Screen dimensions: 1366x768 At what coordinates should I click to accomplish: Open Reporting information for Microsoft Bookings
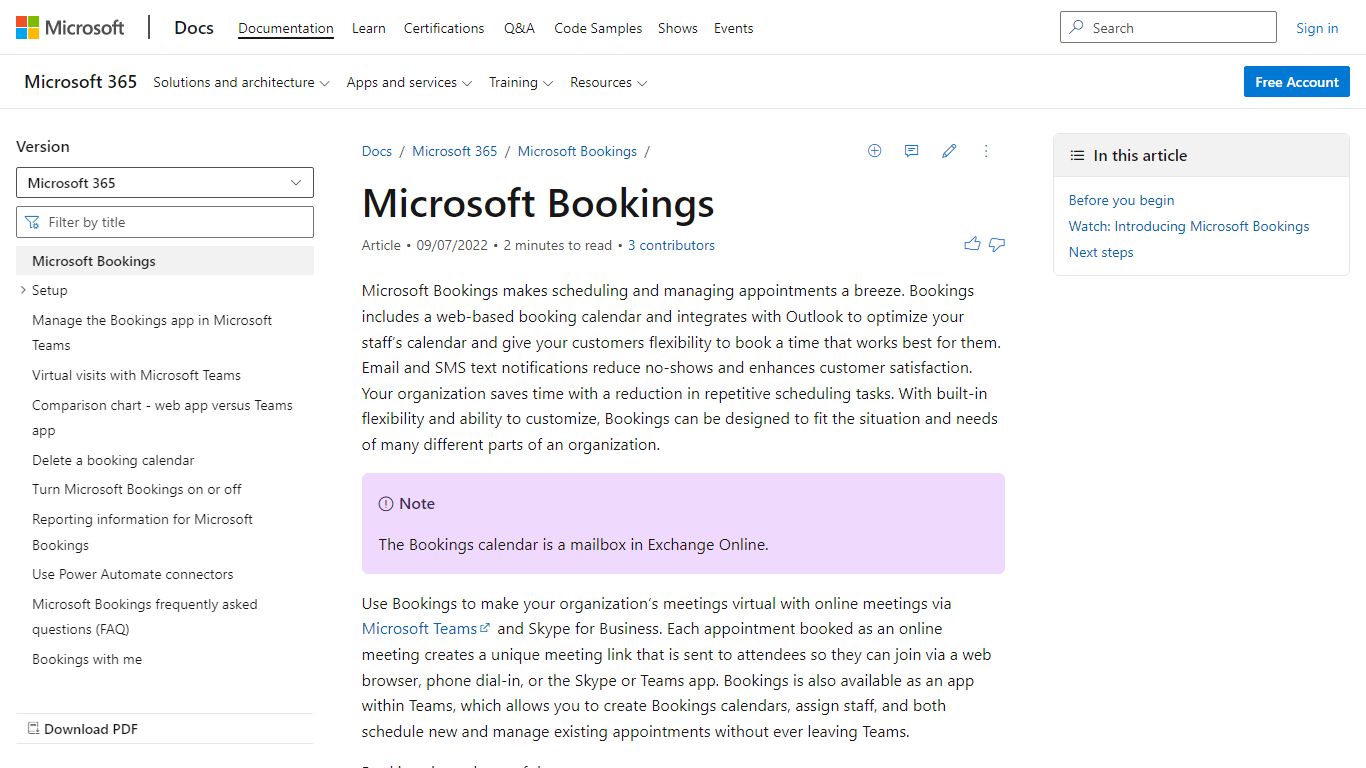142,532
